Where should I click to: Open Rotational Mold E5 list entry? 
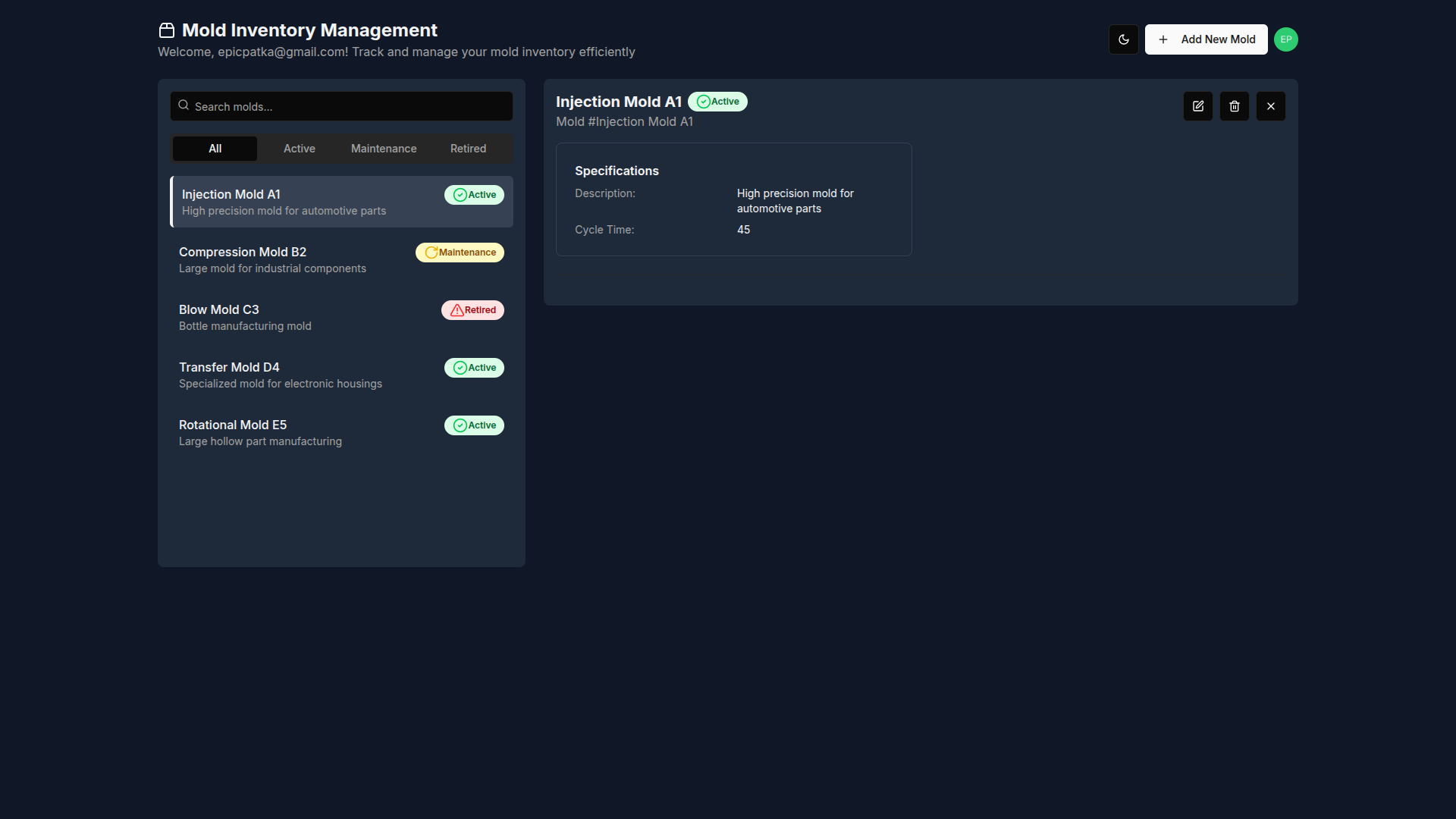pyautogui.click(x=341, y=432)
